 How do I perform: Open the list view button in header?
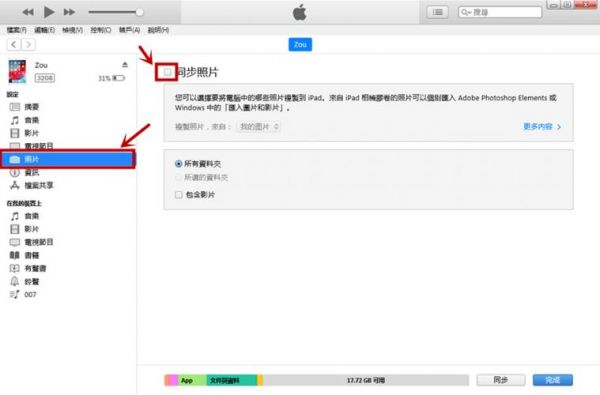tap(437, 12)
